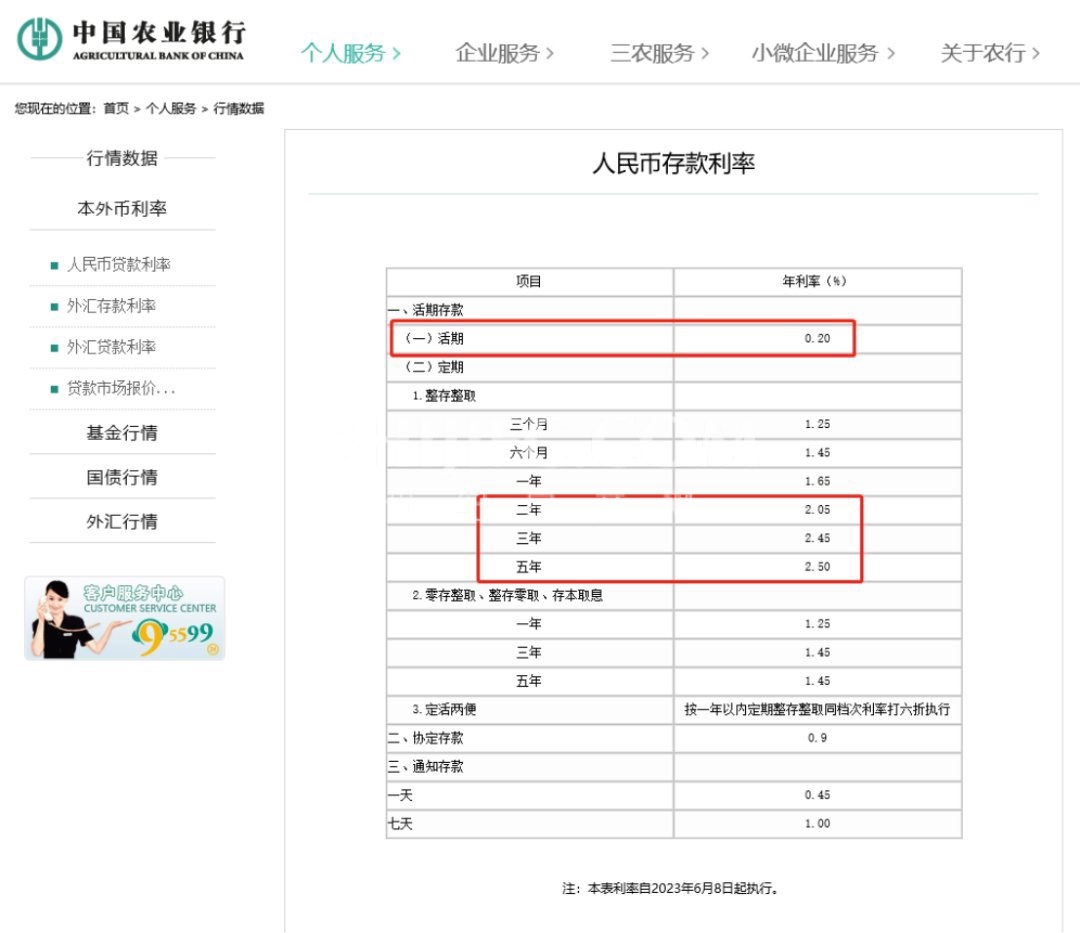Select 外汇行情 in the sidebar

pyautogui.click(x=122, y=521)
